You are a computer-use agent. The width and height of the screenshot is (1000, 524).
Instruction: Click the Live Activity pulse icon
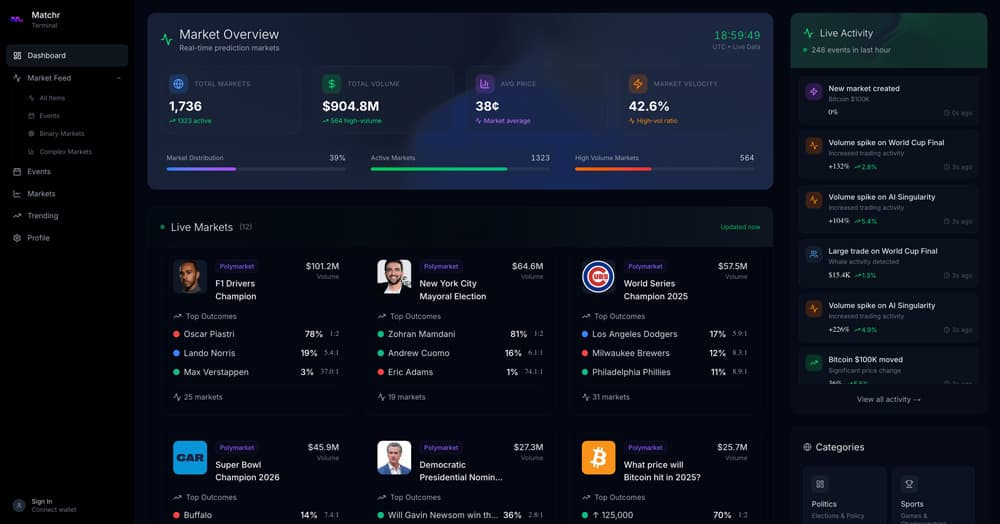pyautogui.click(x=808, y=33)
